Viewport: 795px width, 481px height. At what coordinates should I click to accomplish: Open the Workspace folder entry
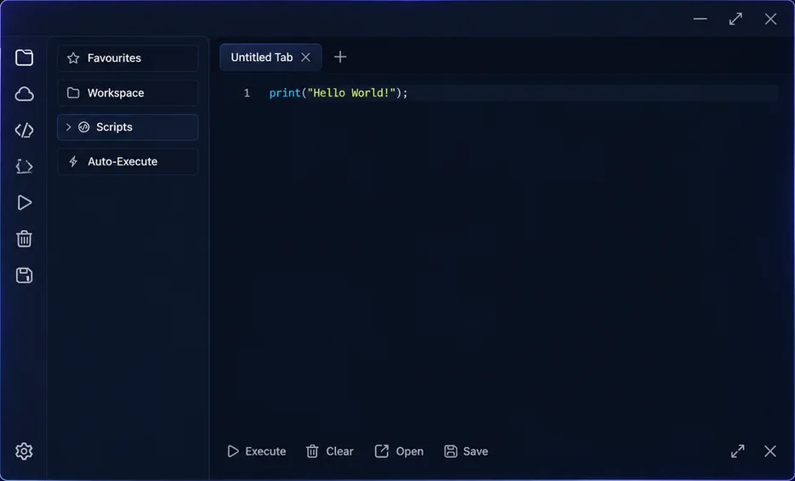click(128, 93)
